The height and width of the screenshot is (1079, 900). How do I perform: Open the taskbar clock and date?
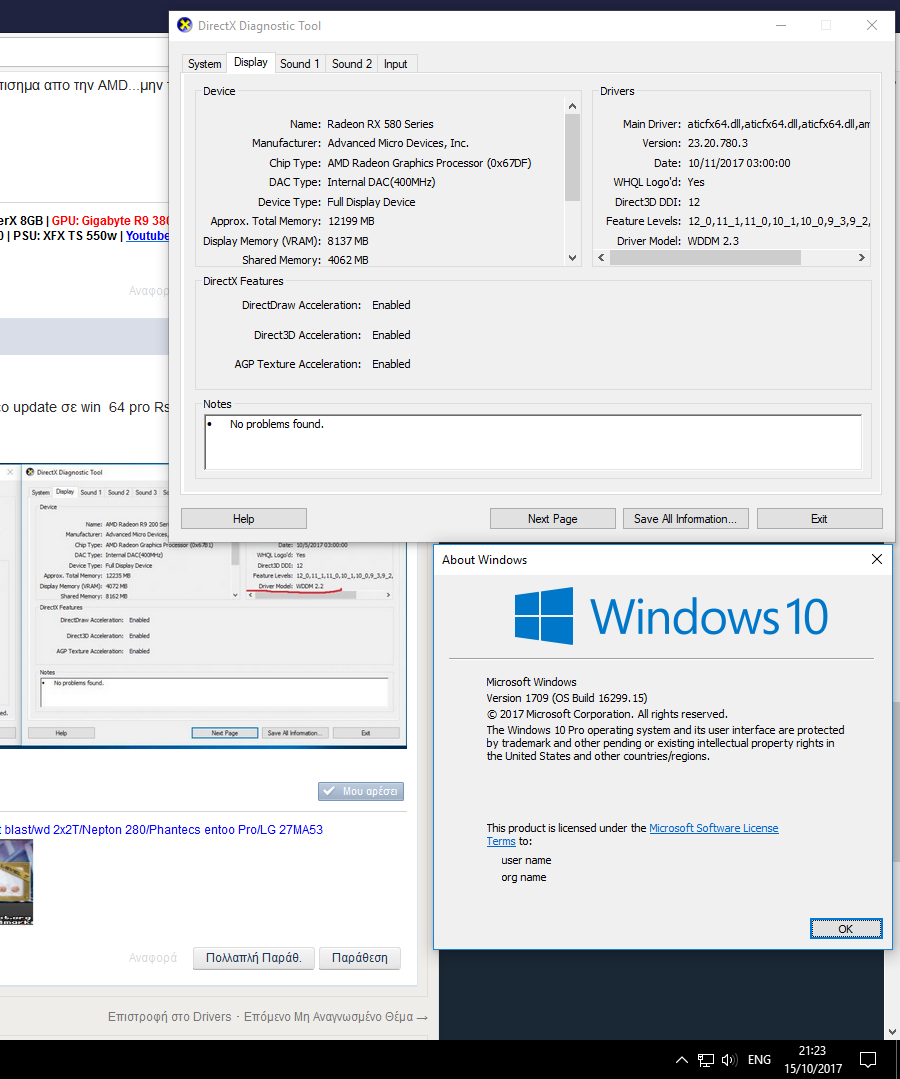point(813,1060)
